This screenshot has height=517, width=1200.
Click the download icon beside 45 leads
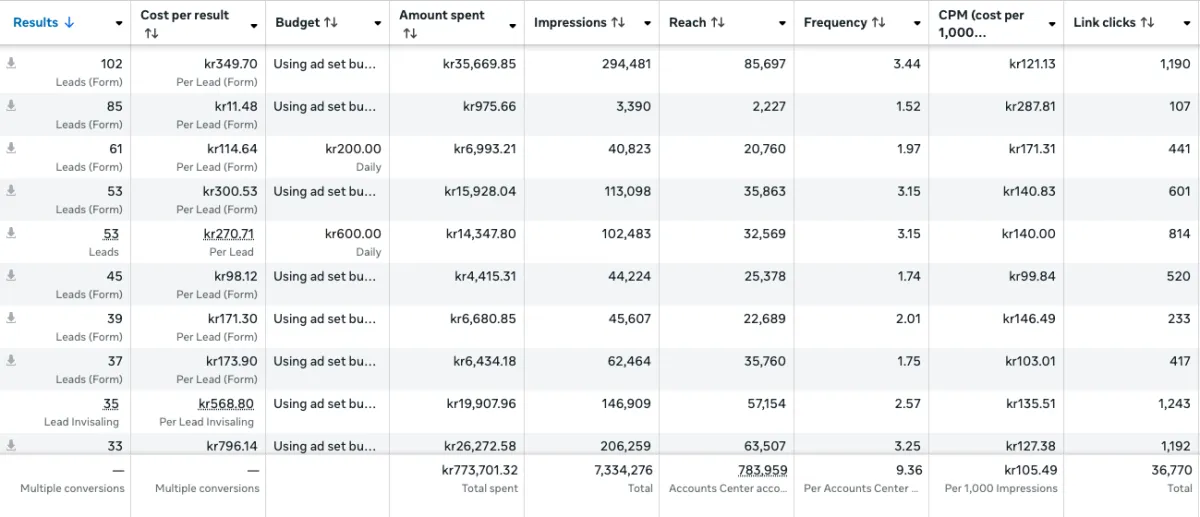tap(11, 275)
